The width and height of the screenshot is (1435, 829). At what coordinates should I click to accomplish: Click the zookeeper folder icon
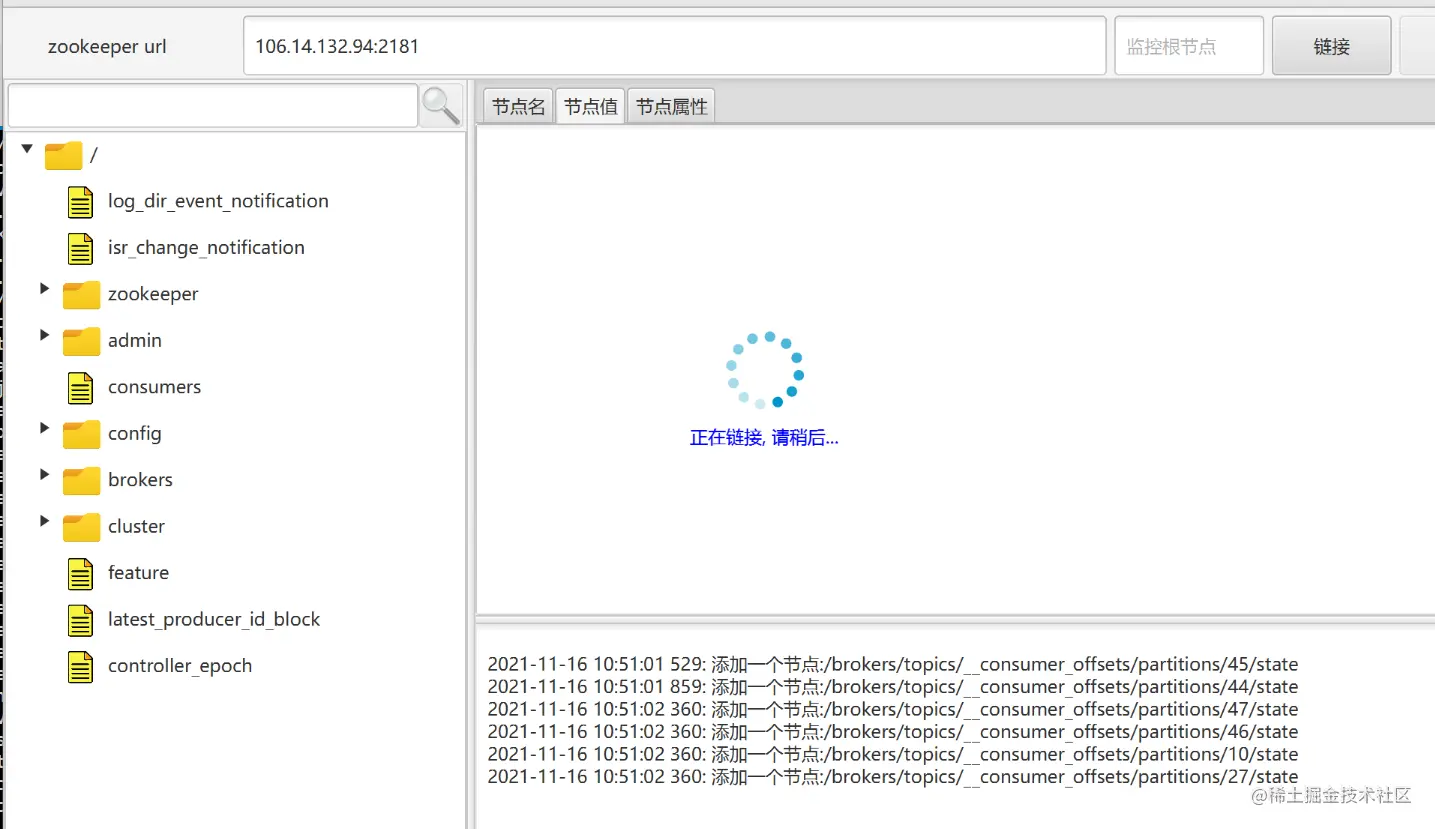(81, 295)
